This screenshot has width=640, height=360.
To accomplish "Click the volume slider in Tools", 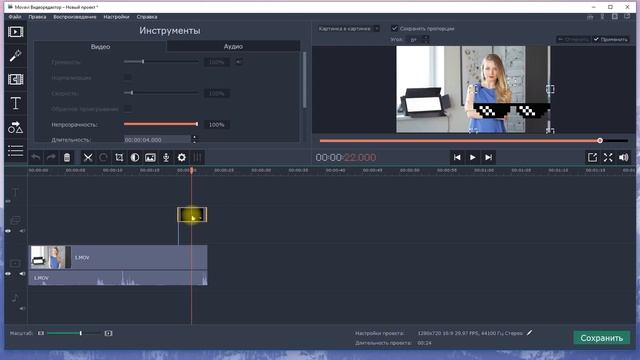I will 161,62.
